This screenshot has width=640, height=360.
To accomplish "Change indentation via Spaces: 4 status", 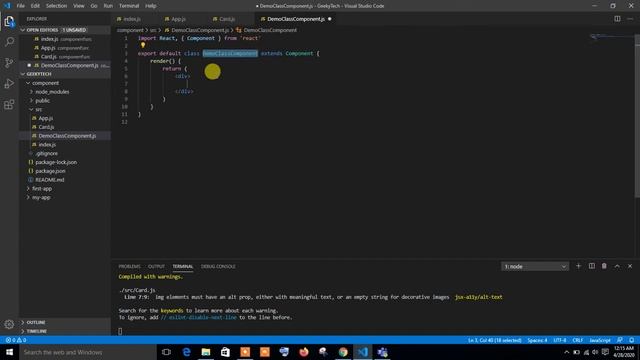I will 537,340.
